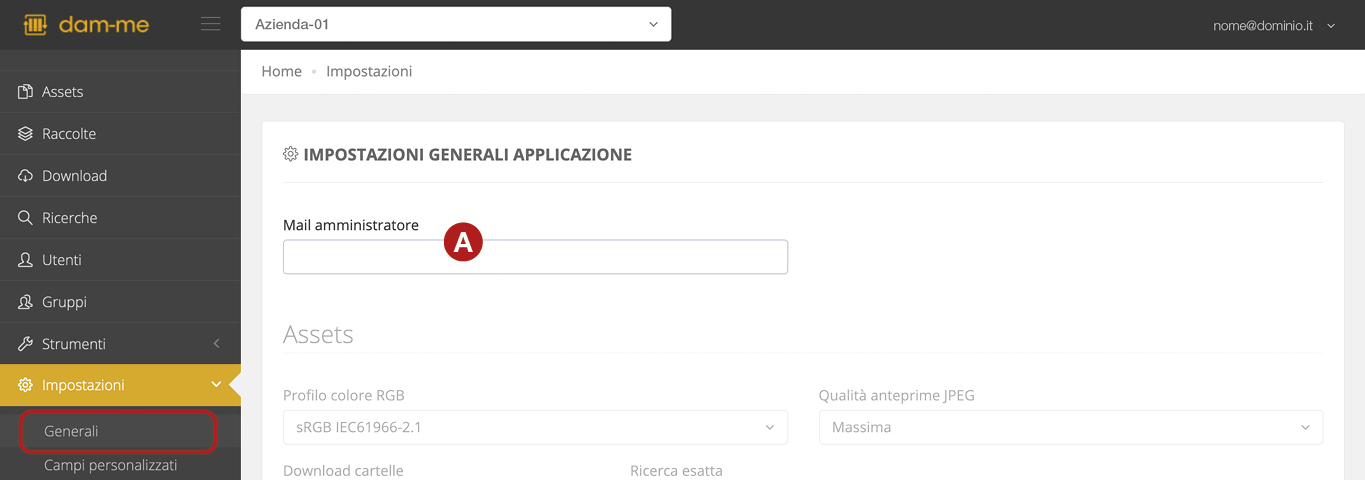This screenshot has height=480, width=1365.
Task: Click the Raccolte layers icon
Action: point(26,134)
